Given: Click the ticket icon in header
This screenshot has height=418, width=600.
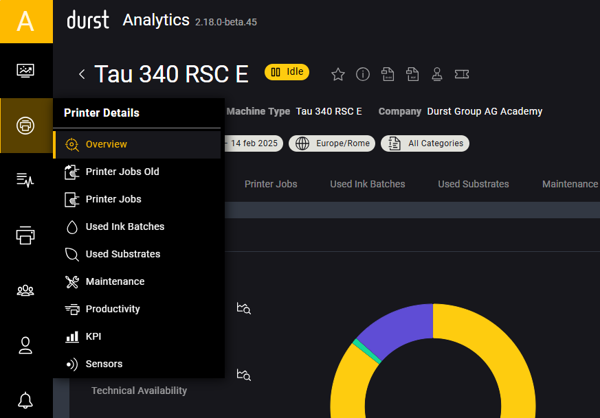Looking at the screenshot, I should (461, 74).
